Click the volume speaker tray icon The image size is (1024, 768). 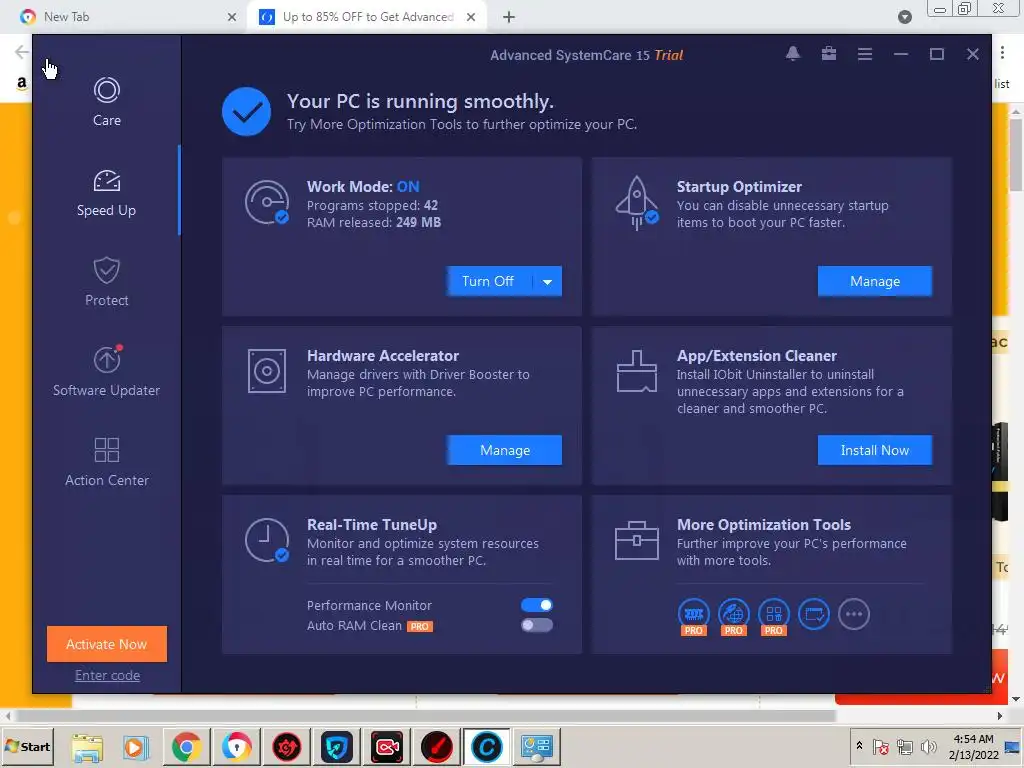(x=927, y=746)
